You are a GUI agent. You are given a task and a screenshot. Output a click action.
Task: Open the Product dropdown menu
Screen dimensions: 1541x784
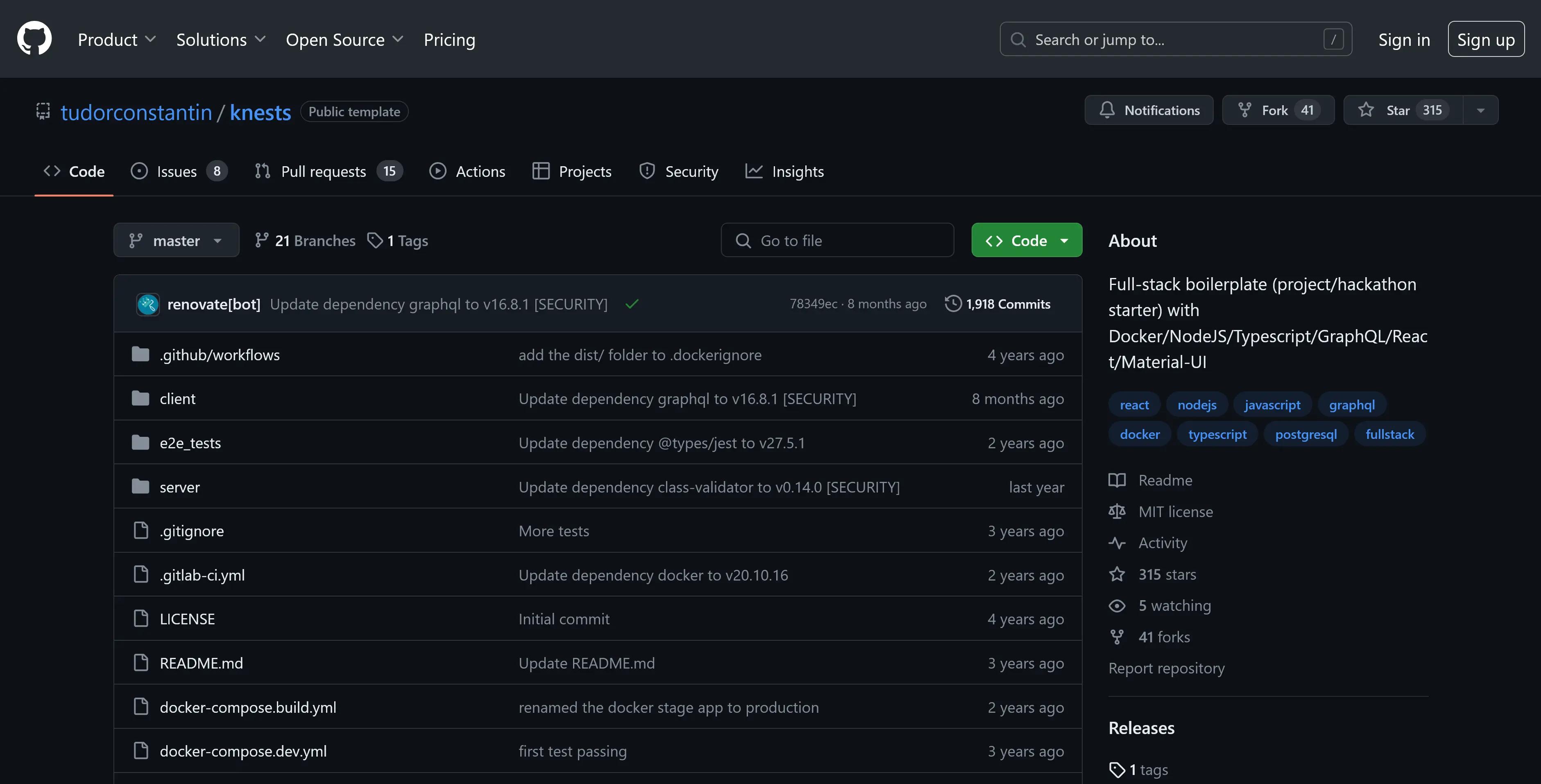(x=117, y=39)
